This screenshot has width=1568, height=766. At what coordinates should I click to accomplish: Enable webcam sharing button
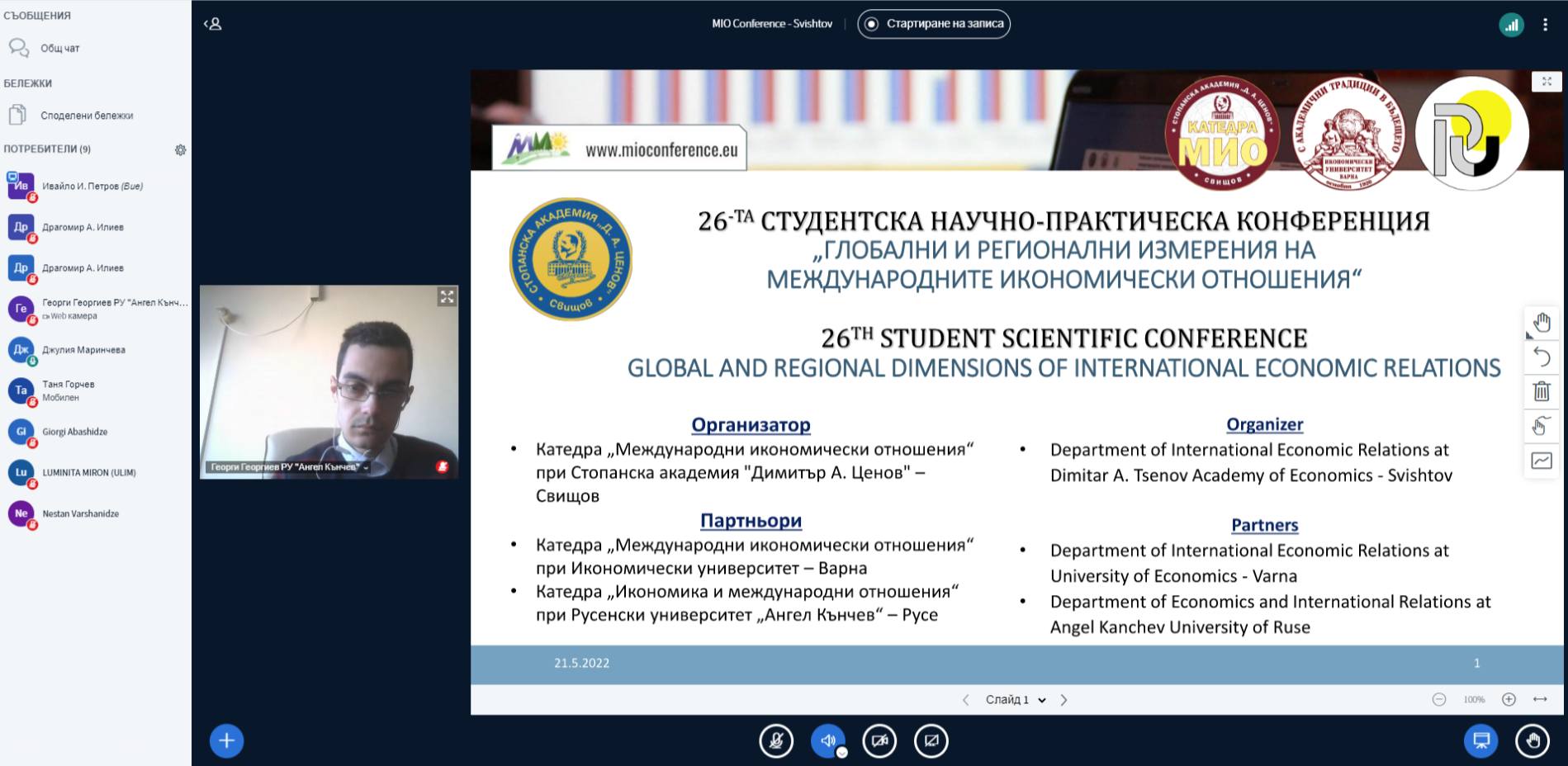[879, 740]
